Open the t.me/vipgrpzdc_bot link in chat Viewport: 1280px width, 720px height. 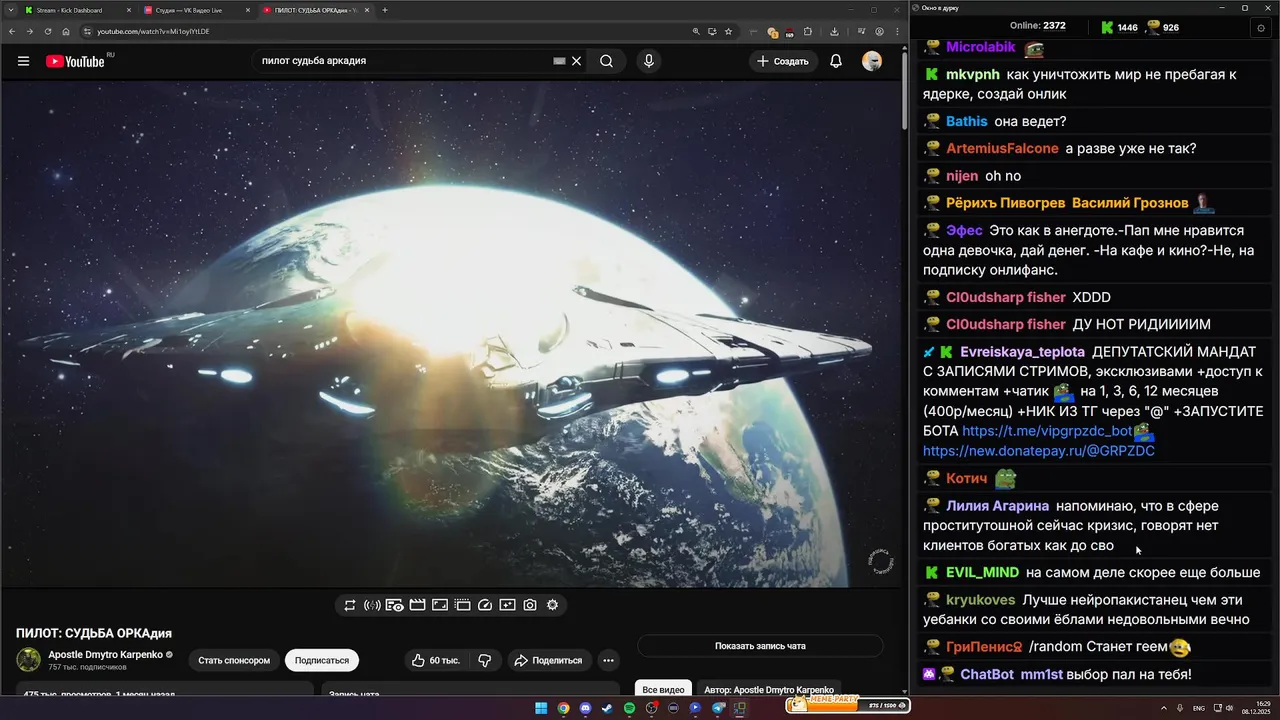point(1047,431)
